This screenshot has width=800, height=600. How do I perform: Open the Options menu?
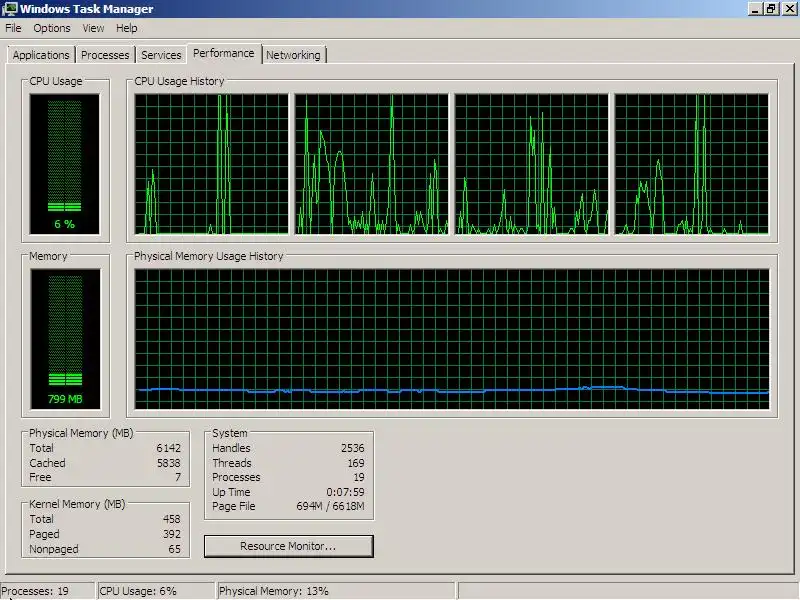click(x=52, y=28)
